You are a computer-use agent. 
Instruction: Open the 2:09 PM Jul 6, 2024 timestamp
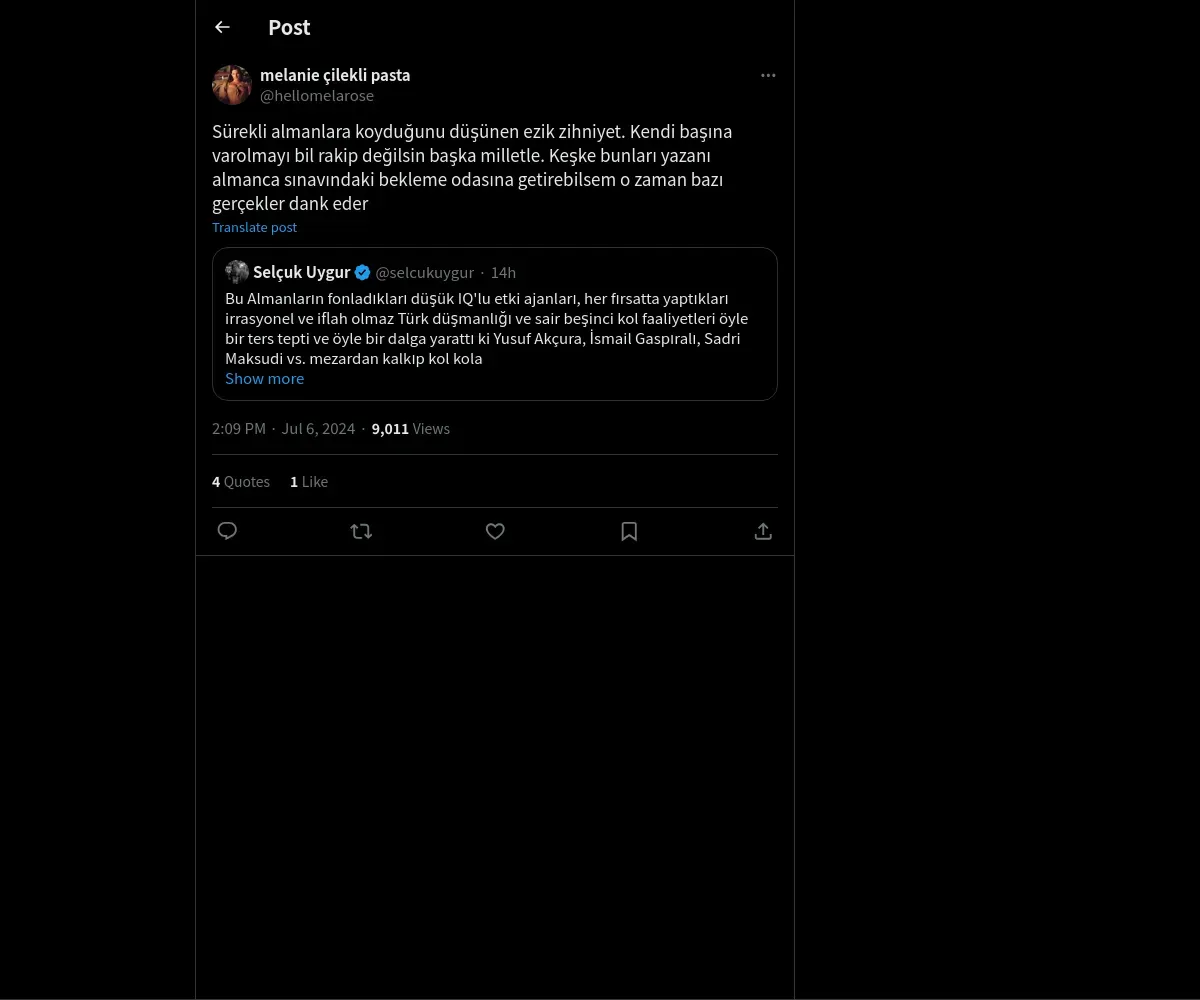pyautogui.click(x=283, y=428)
